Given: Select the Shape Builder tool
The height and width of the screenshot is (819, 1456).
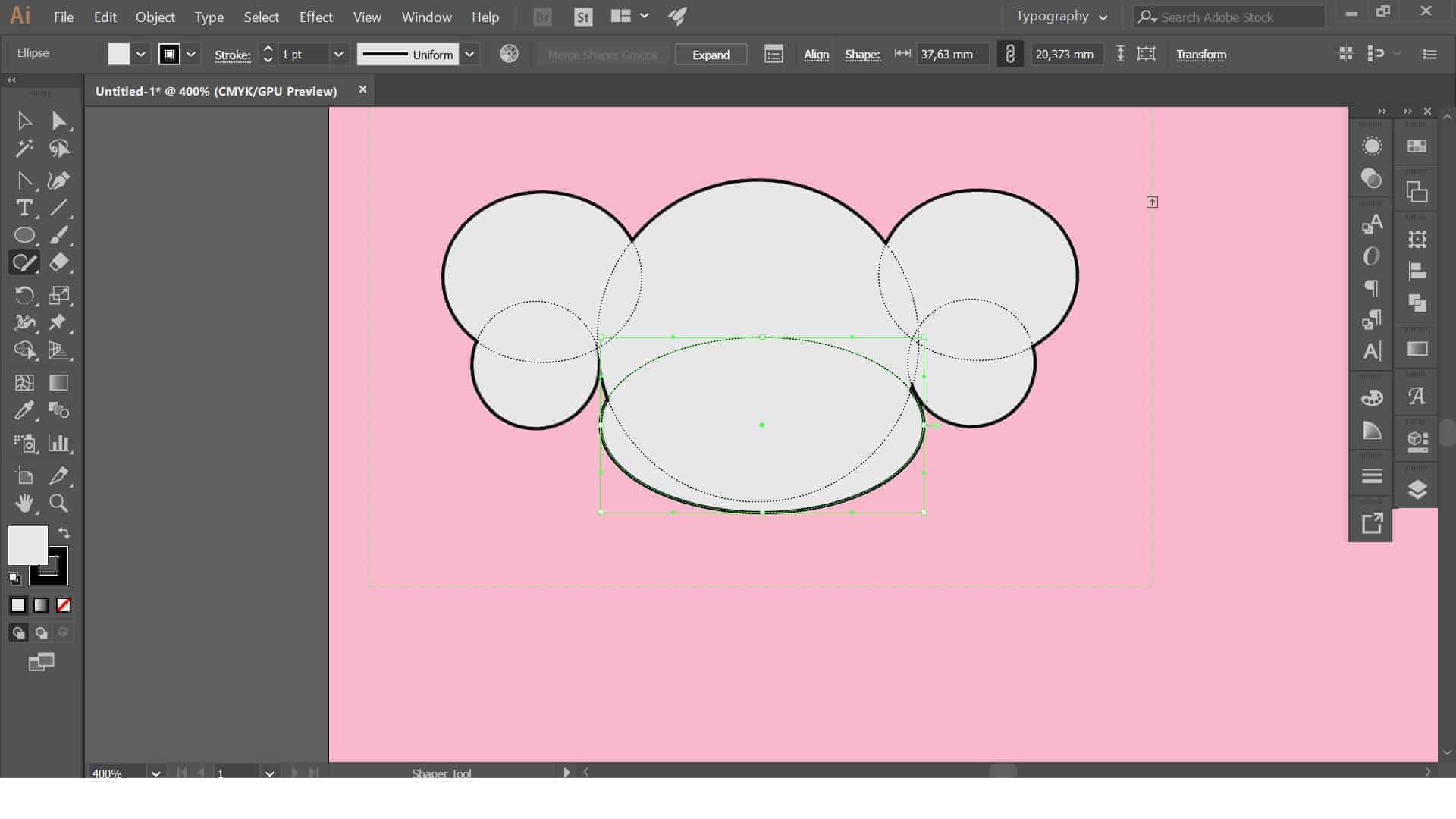Looking at the screenshot, I should coord(24,350).
